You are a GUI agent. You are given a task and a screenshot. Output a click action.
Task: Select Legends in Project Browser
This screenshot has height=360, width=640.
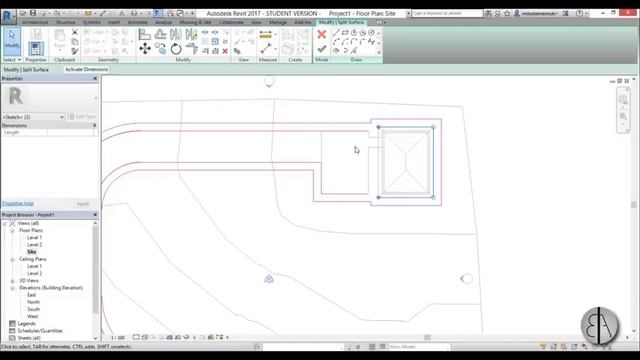pyautogui.click(x=27, y=324)
